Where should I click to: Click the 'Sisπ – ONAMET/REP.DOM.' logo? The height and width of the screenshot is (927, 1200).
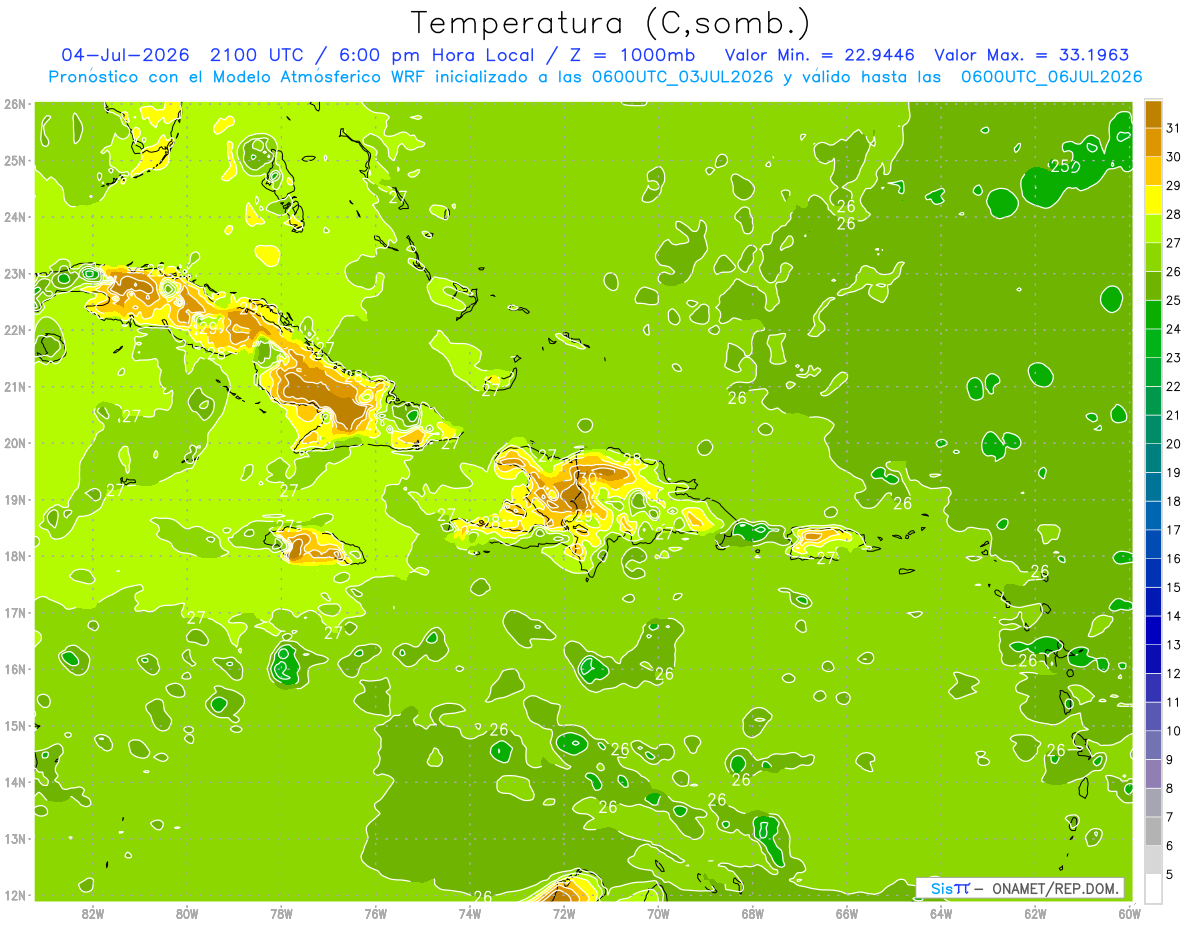coord(1020,888)
